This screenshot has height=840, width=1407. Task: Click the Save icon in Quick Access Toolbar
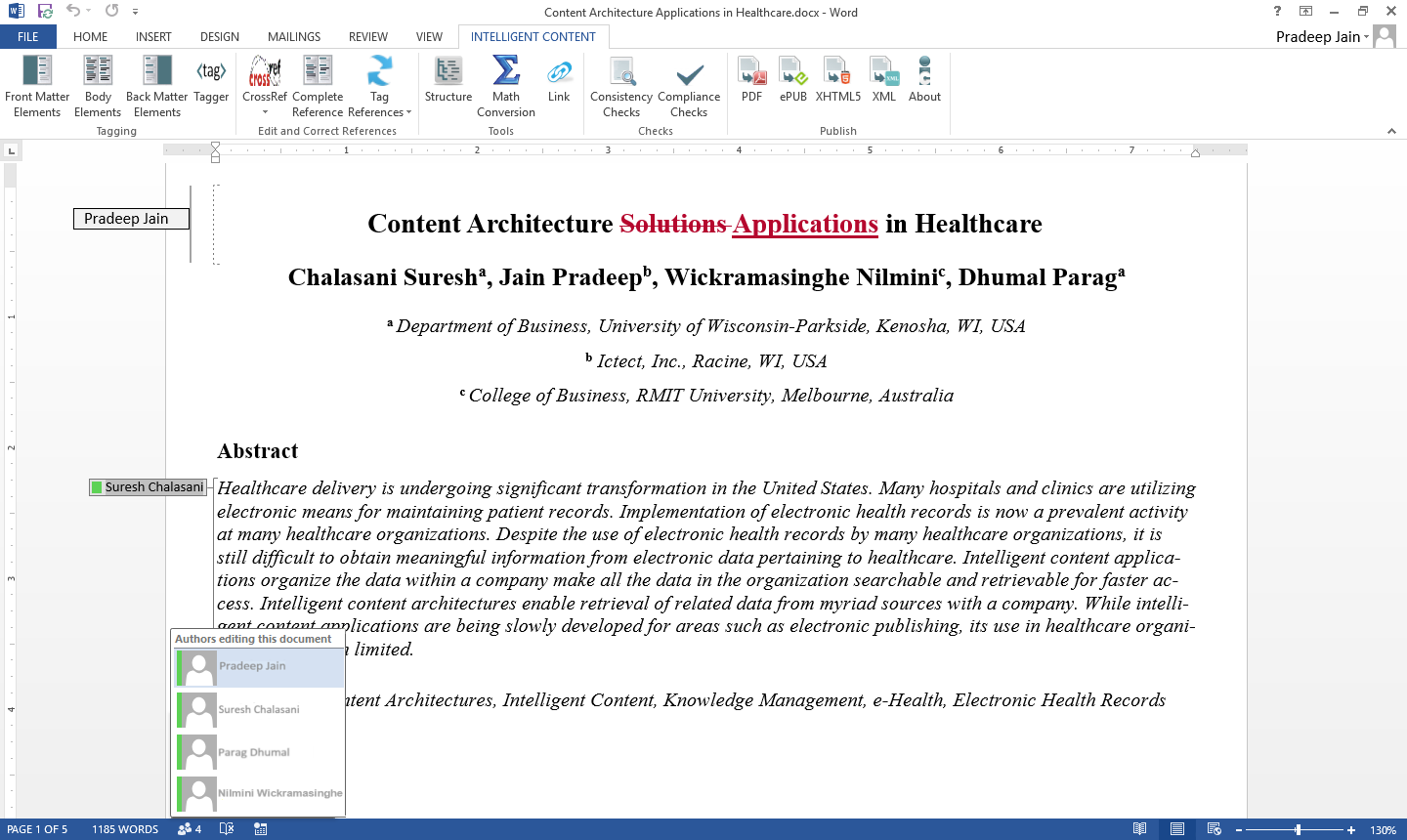45,11
